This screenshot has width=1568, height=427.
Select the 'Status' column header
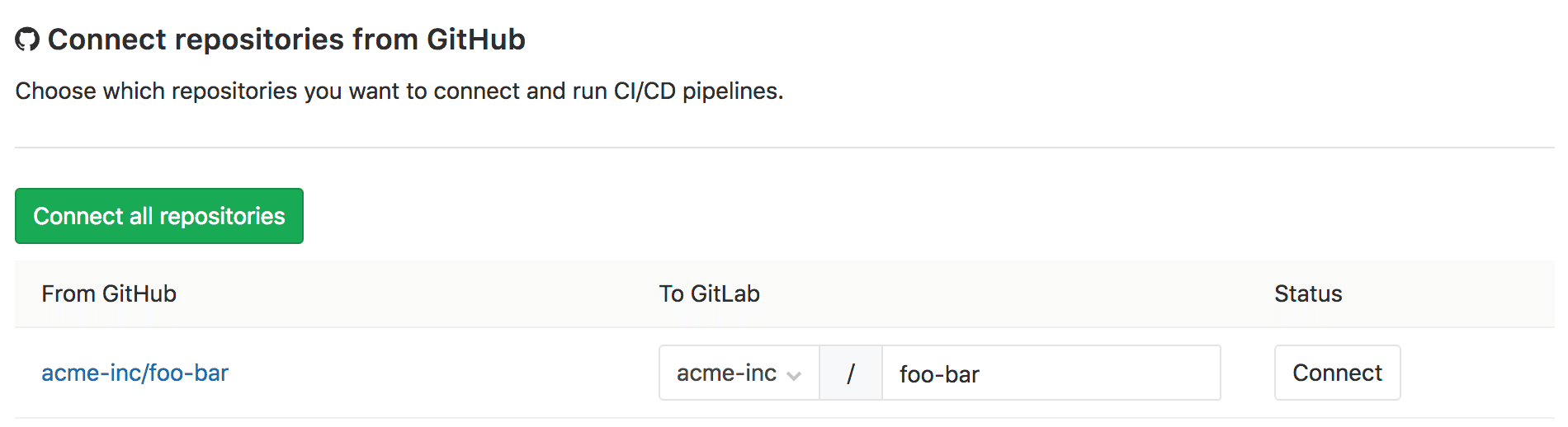[x=1308, y=294]
